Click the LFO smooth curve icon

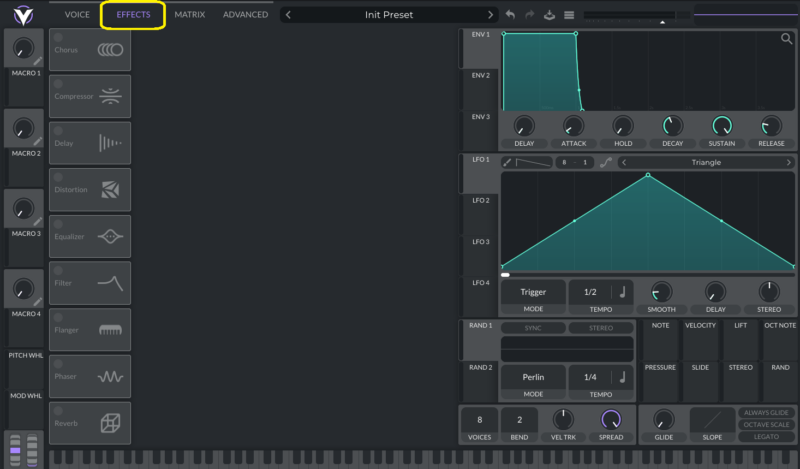pyautogui.click(x=606, y=162)
